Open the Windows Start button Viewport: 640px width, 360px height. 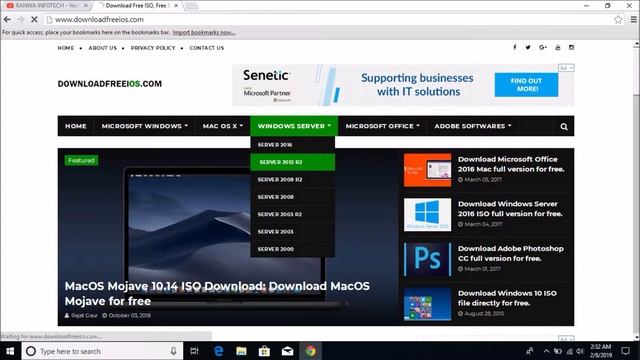click(10, 351)
